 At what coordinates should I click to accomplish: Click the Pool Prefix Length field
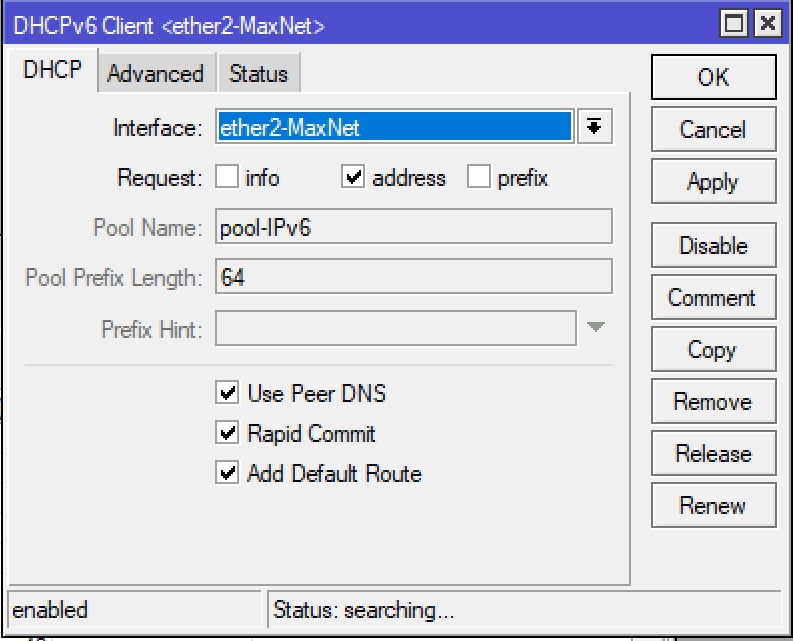[414, 277]
